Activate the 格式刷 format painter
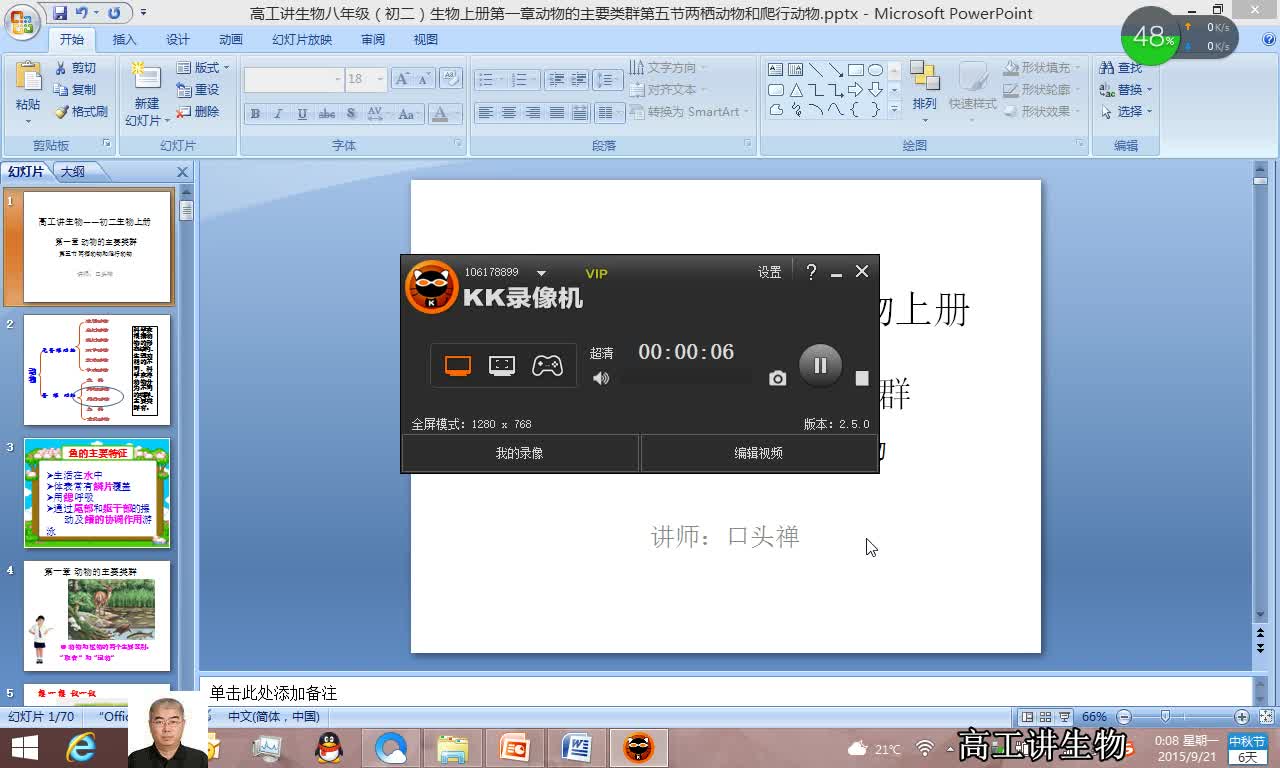This screenshot has height=768, width=1280. [x=81, y=112]
